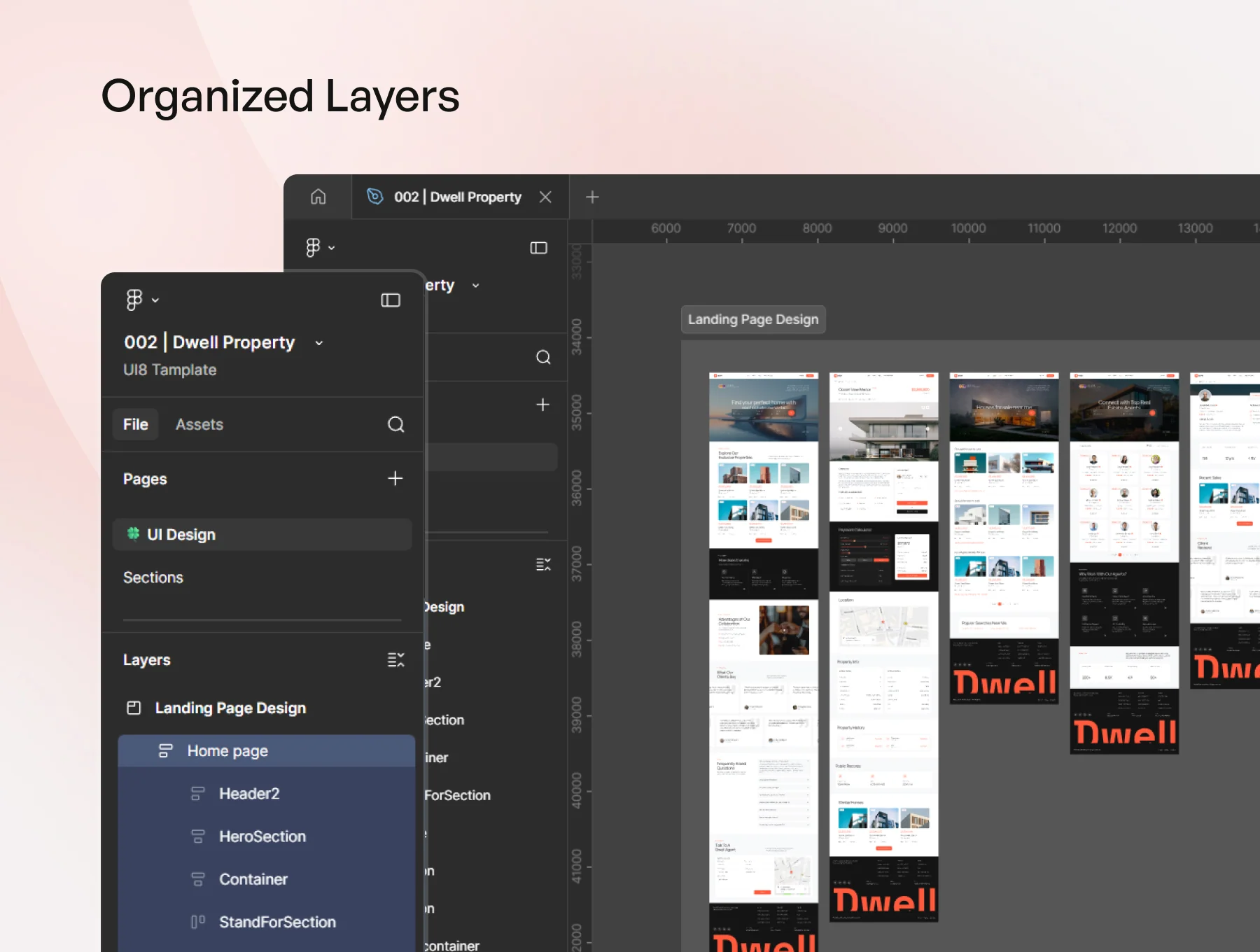Go to Home in the back window tab bar
The height and width of the screenshot is (952, 1260).
pos(318,197)
